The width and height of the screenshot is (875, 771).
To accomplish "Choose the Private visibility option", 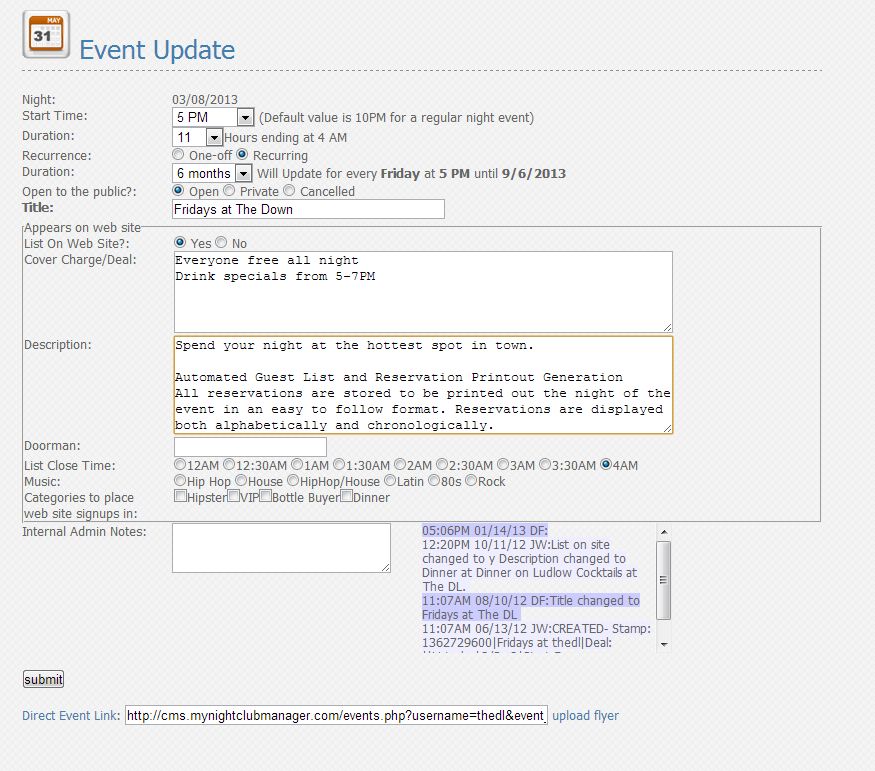I will click(x=229, y=191).
